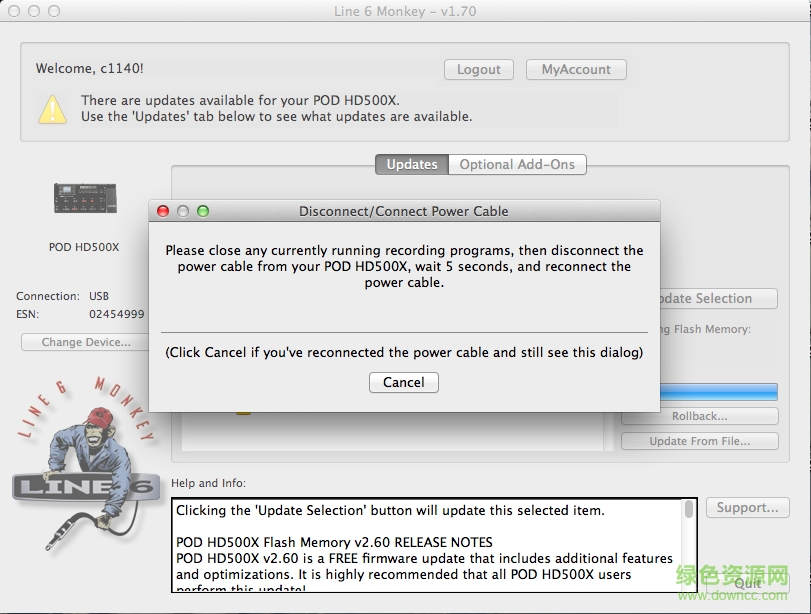Click the Help and Info text box
This screenshot has width=811, height=614.
[x=434, y=545]
